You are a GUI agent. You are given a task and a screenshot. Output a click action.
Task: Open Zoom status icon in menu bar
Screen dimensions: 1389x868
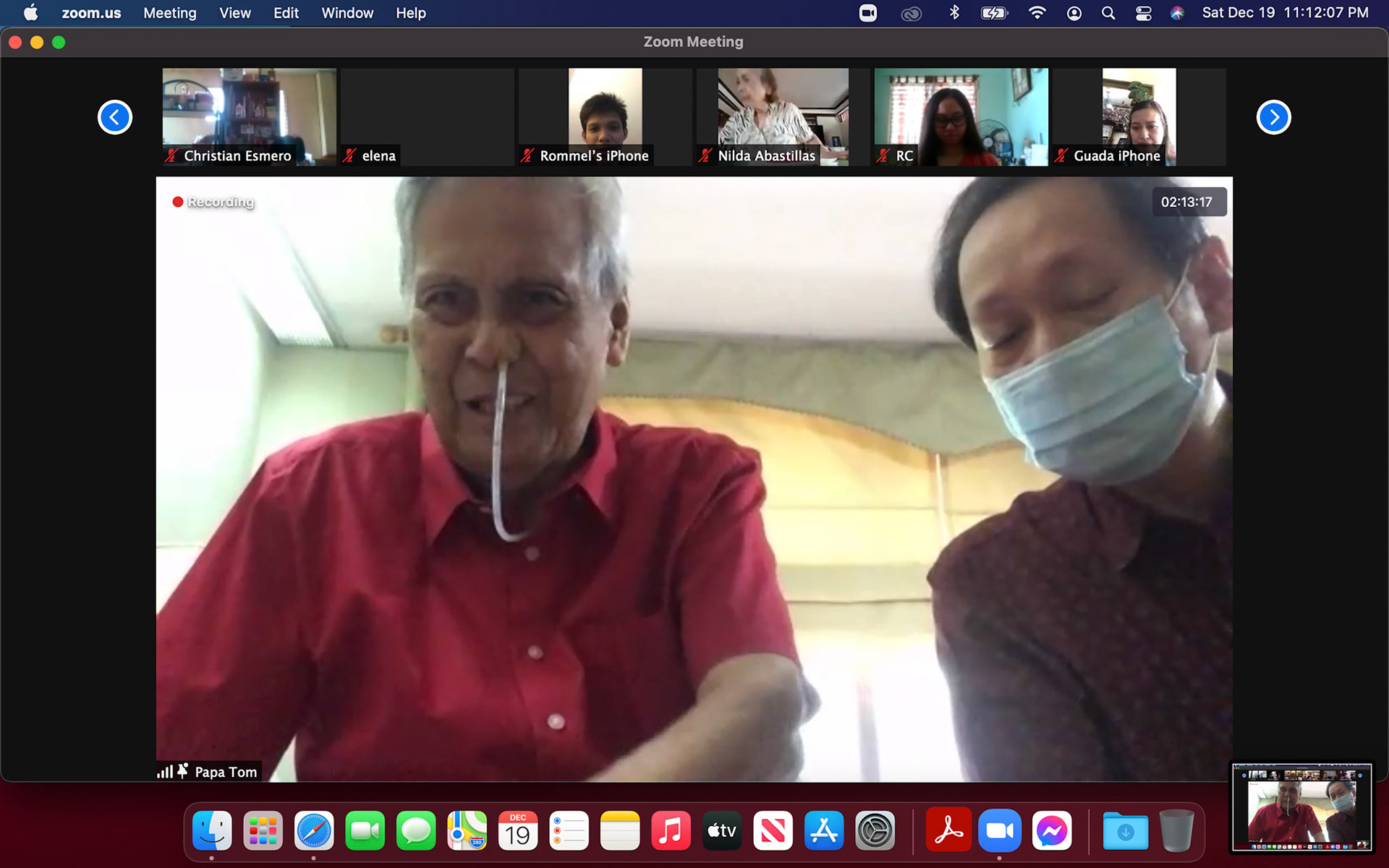(867, 13)
